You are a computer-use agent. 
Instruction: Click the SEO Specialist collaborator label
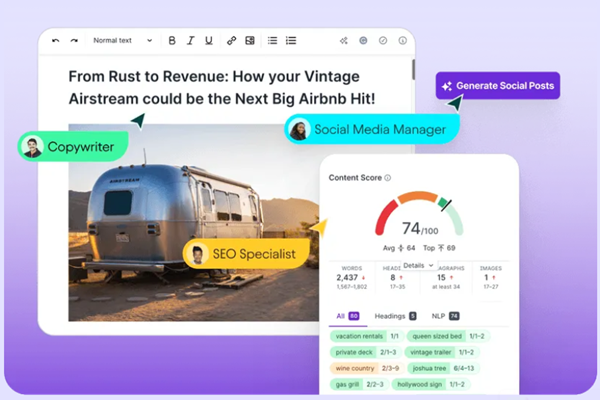pyautogui.click(x=247, y=253)
